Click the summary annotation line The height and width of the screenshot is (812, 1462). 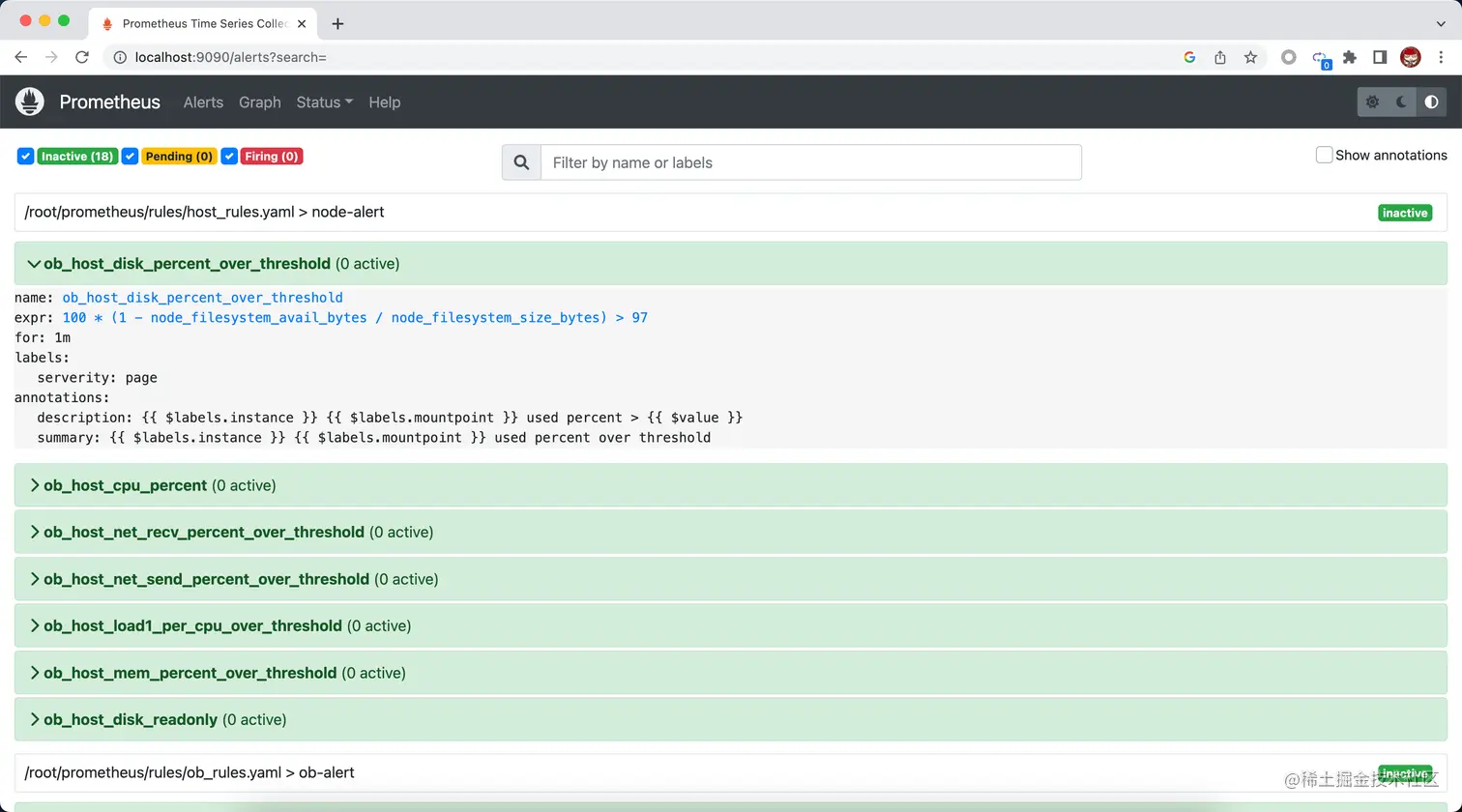(x=373, y=437)
